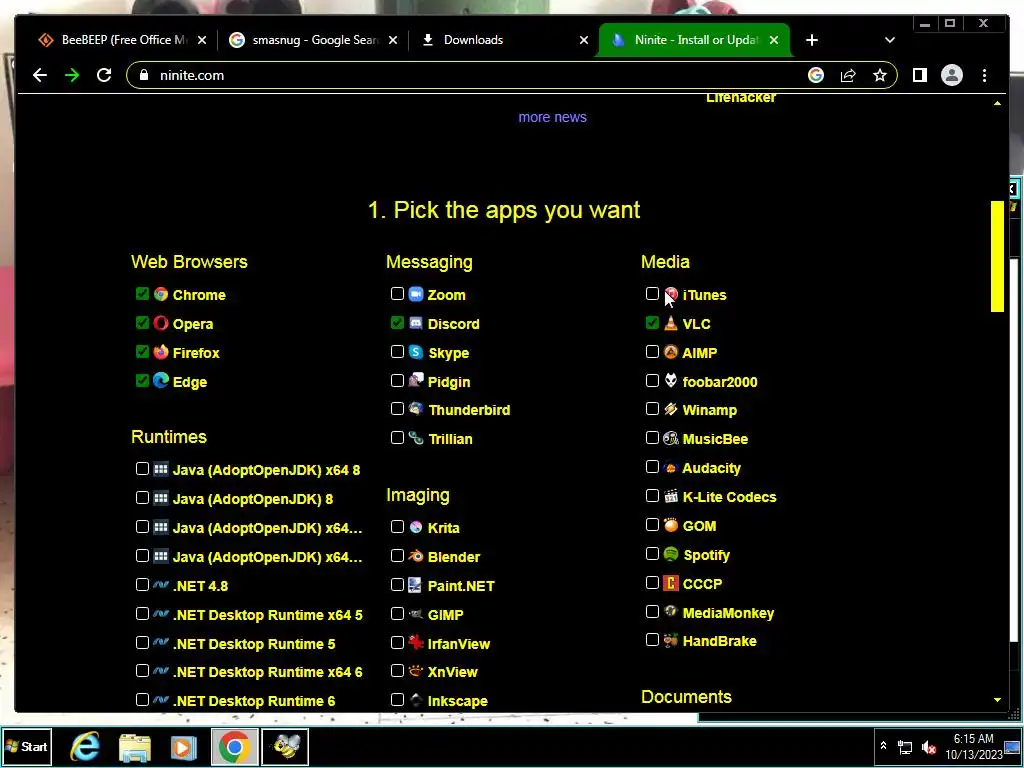Click the MediaMonkey app icon

click(671, 612)
